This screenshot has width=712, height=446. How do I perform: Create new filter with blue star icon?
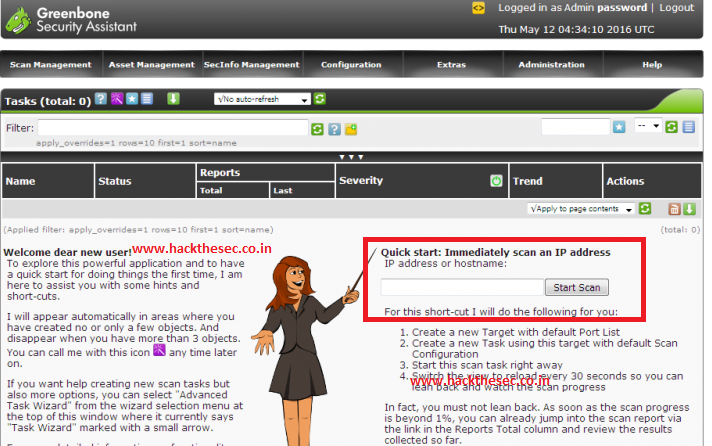(x=619, y=127)
